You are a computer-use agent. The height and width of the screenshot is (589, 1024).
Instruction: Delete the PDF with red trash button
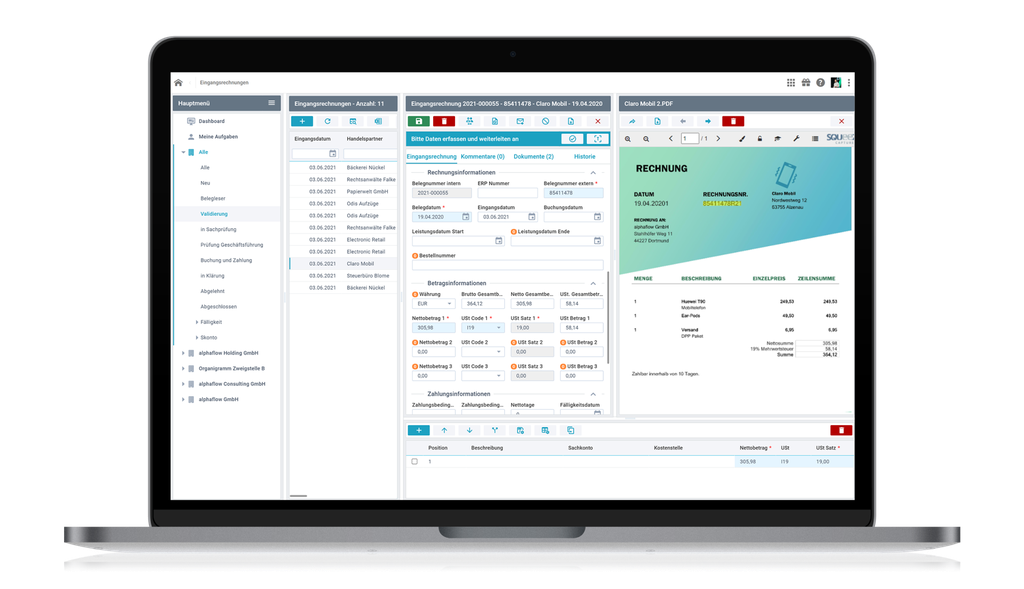pos(733,121)
